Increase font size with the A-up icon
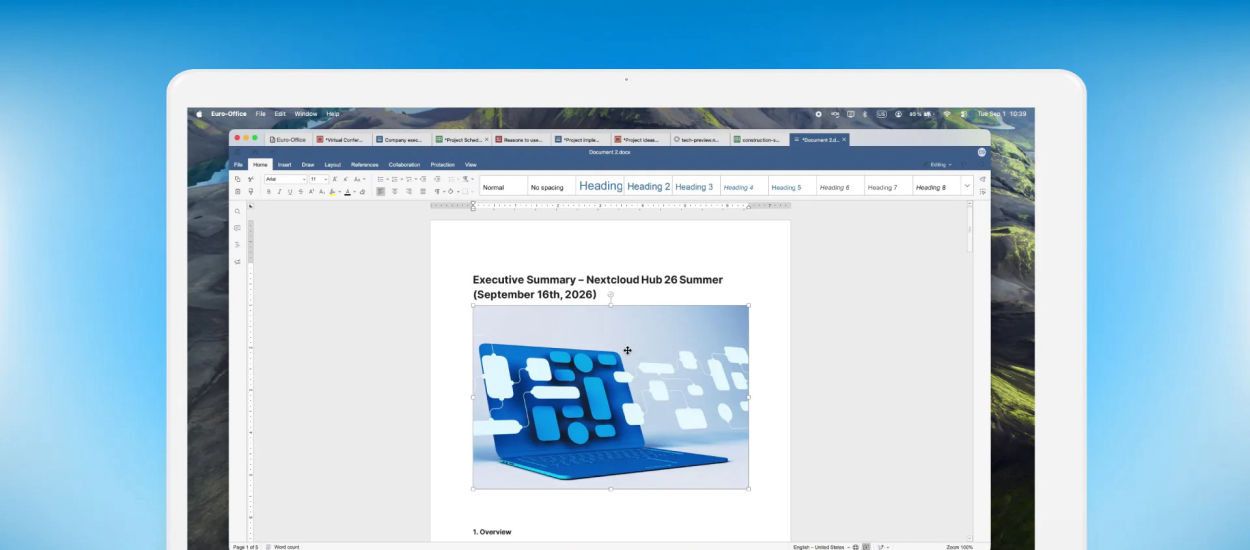This screenshot has width=1250, height=550. [x=335, y=179]
